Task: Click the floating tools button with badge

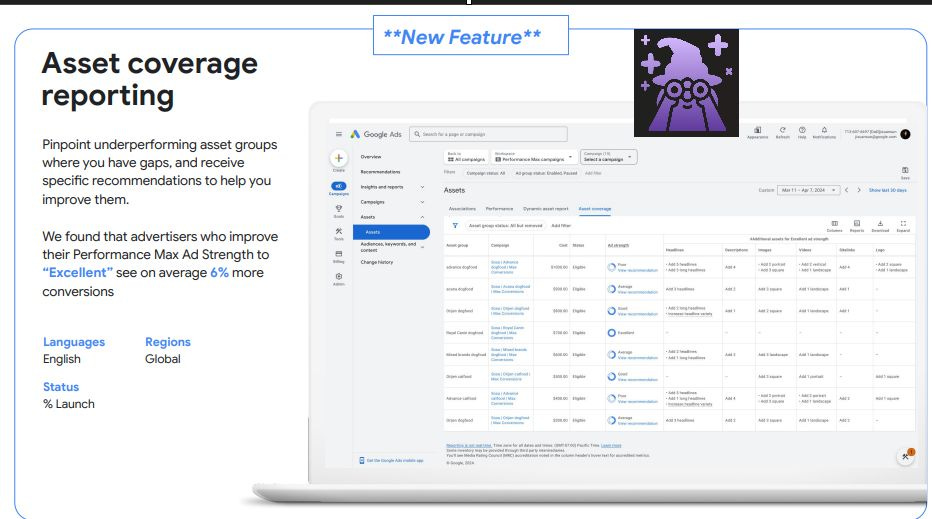Action: click(905, 457)
